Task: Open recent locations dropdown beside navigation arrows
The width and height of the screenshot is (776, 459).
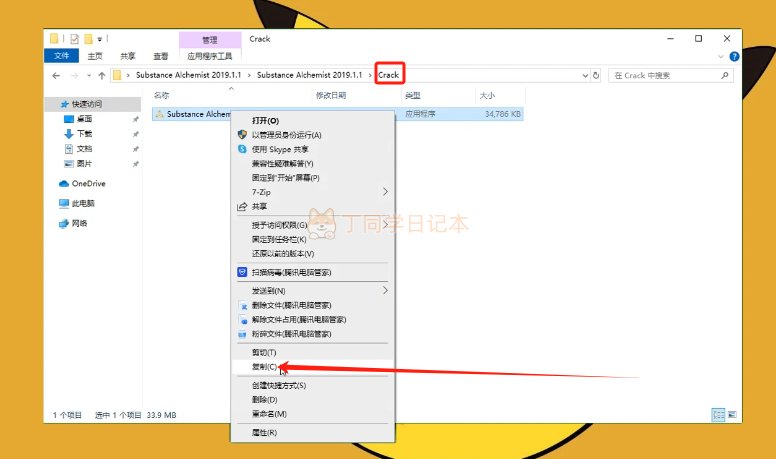Action: (x=89, y=75)
